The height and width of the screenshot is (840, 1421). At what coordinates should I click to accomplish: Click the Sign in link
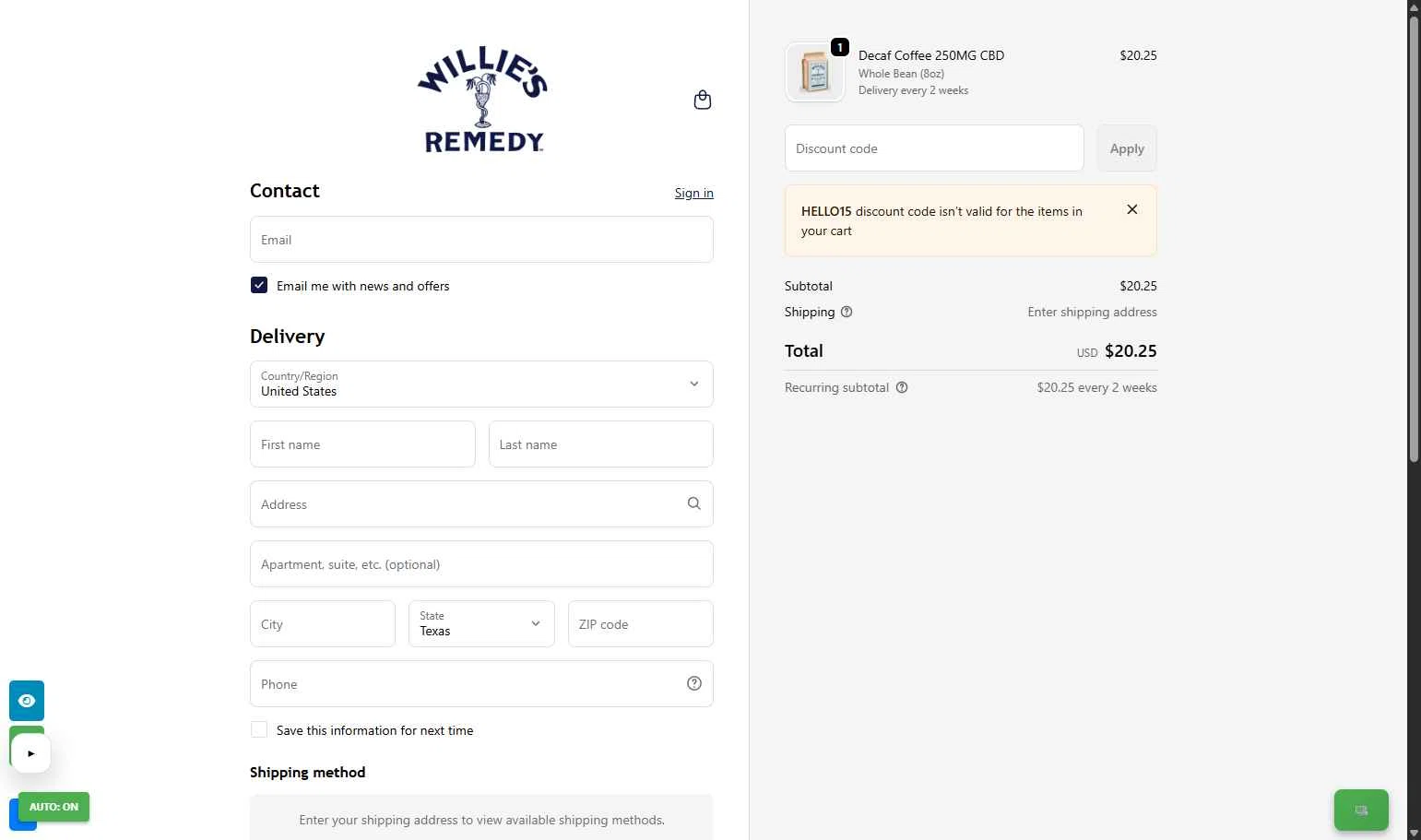point(693,193)
